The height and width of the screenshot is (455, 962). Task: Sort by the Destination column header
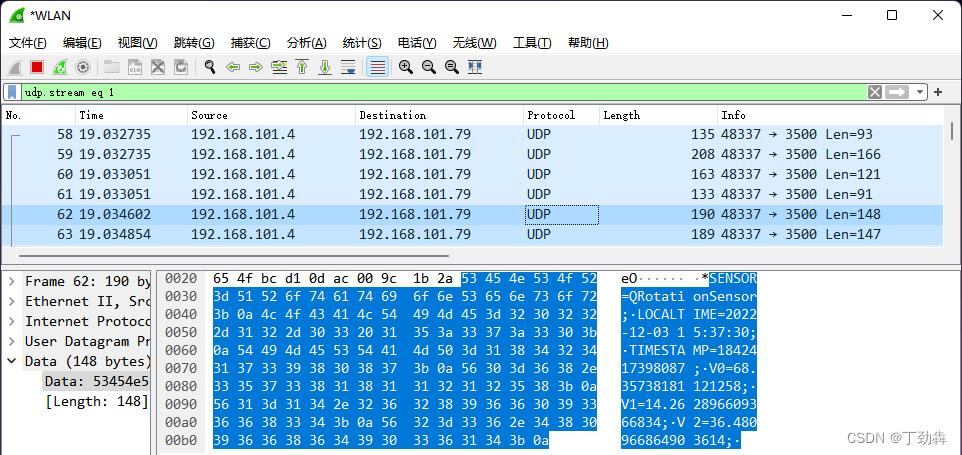[439, 115]
